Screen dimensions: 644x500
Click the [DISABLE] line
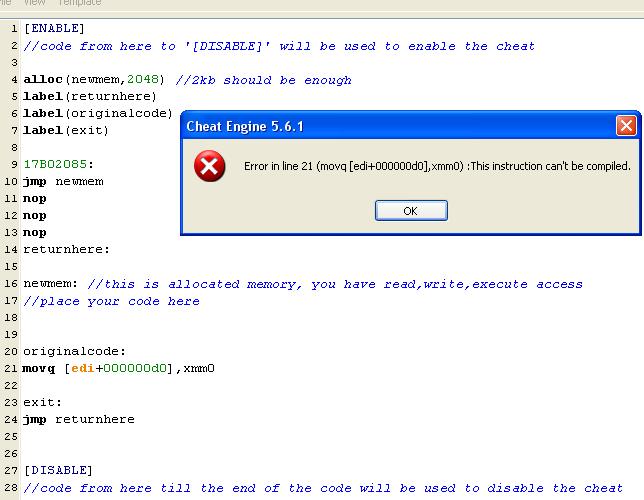click(58, 470)
